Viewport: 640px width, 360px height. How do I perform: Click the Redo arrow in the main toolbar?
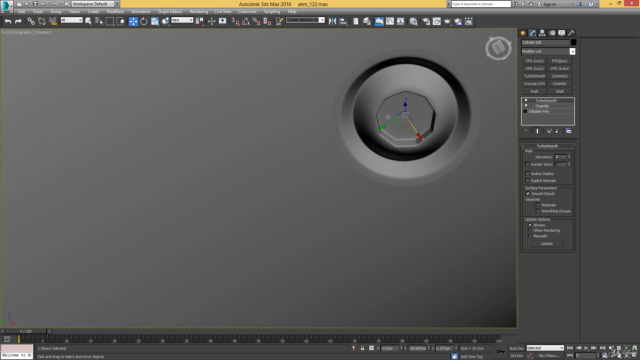click(x=18, y=21)
